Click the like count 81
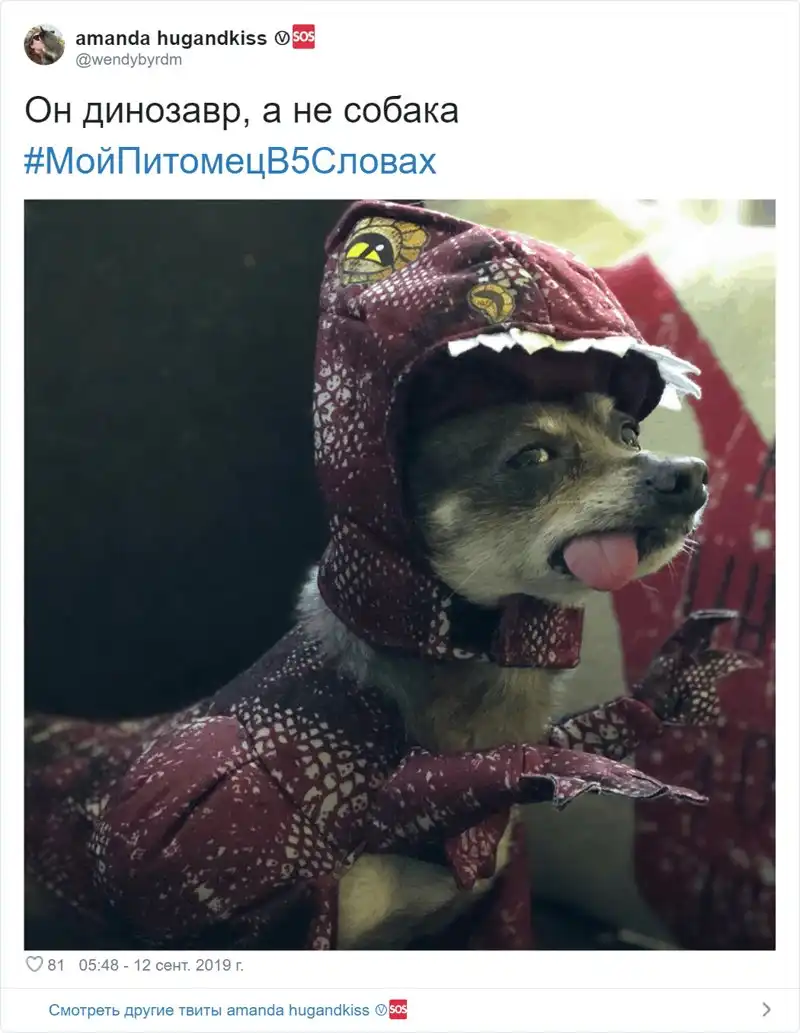 (56, 965)
